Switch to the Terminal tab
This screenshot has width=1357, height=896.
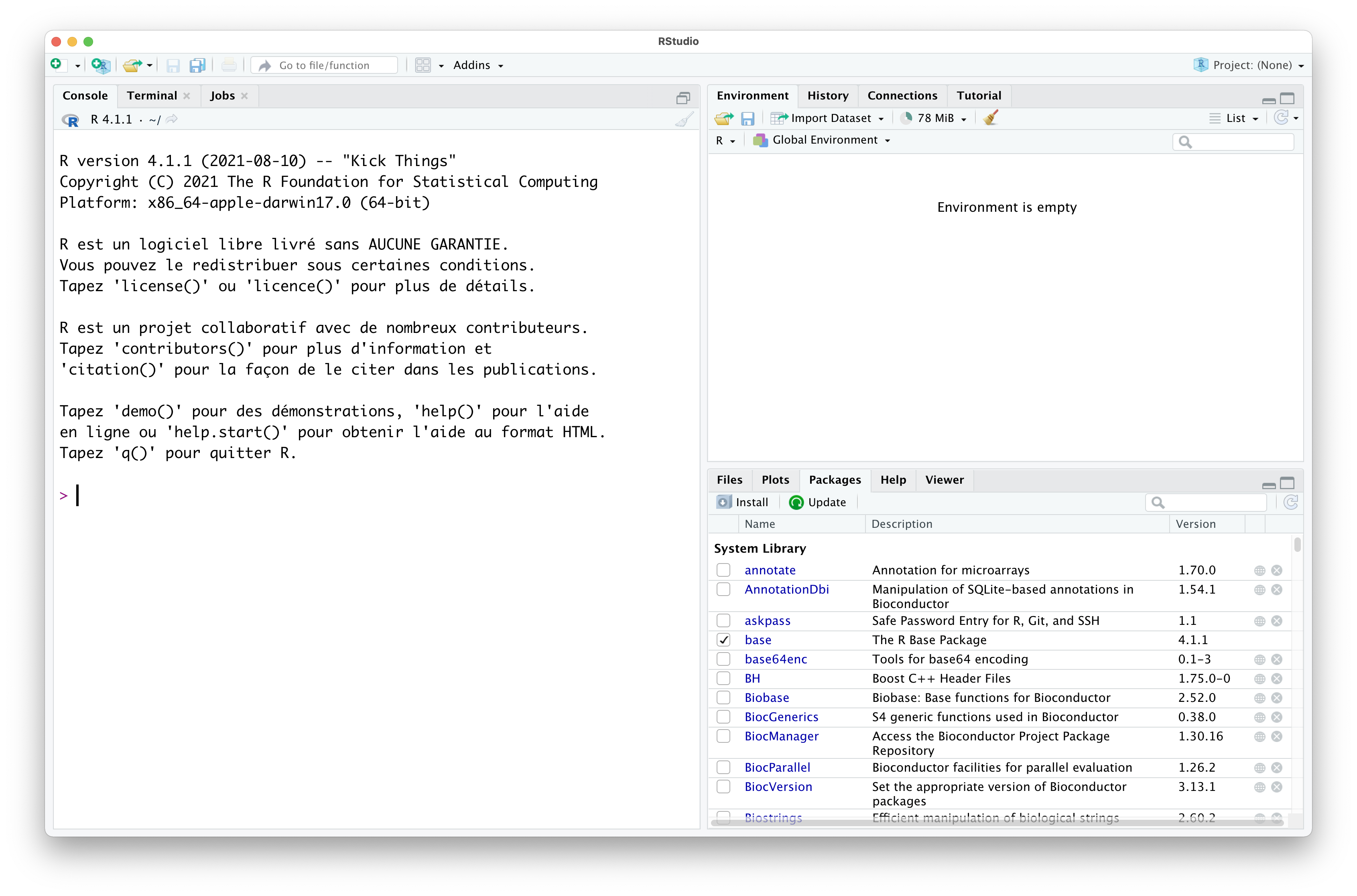click(152, 95)
